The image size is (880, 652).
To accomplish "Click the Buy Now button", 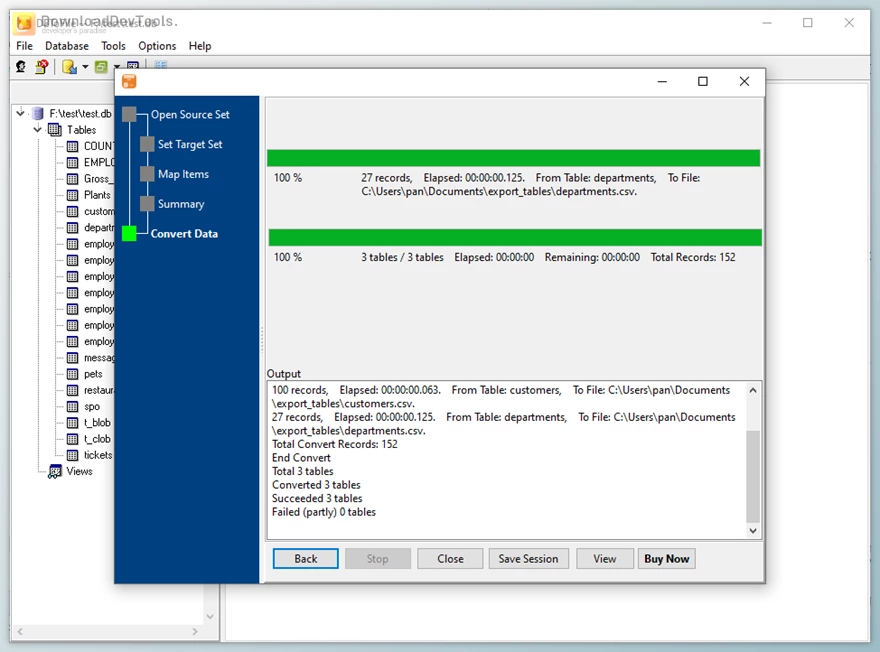I will click(x=666, y=558).
